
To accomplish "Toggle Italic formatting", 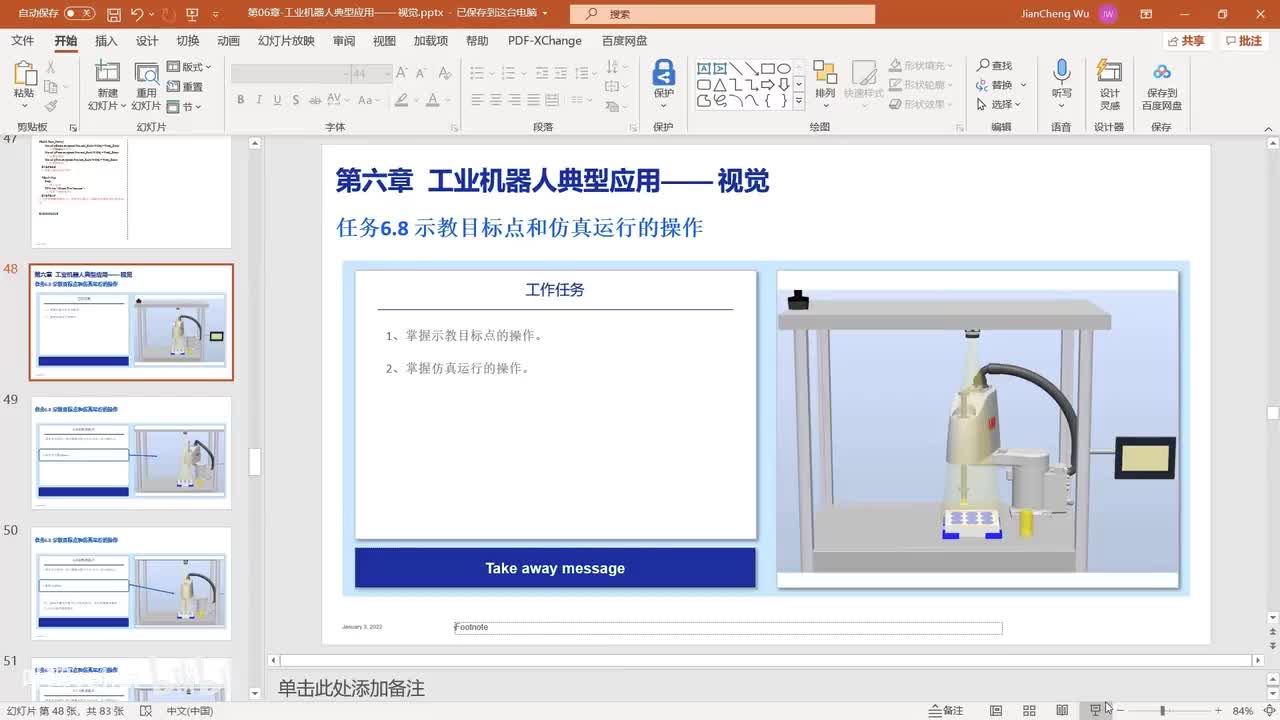I will click(259, 100).
